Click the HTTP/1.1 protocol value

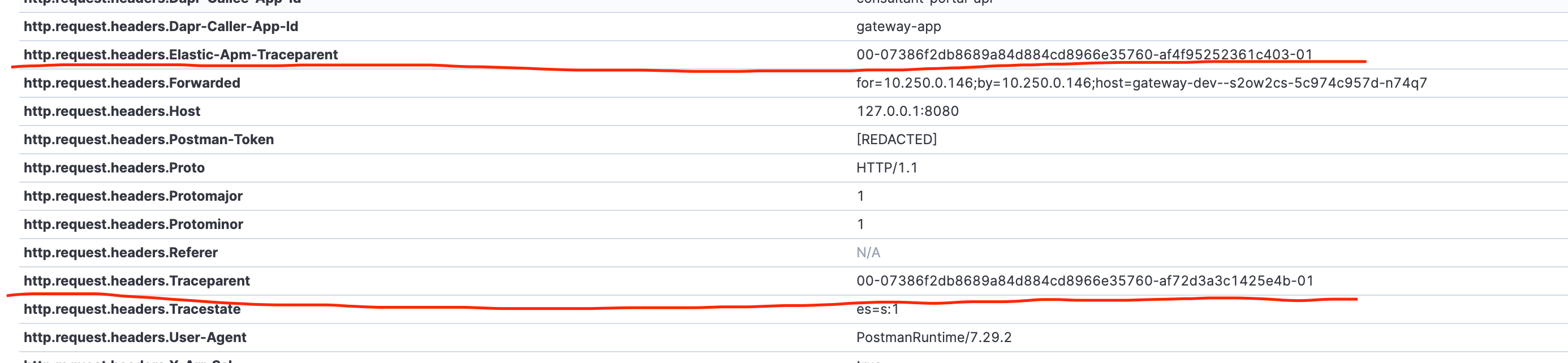tap(886, 168)
